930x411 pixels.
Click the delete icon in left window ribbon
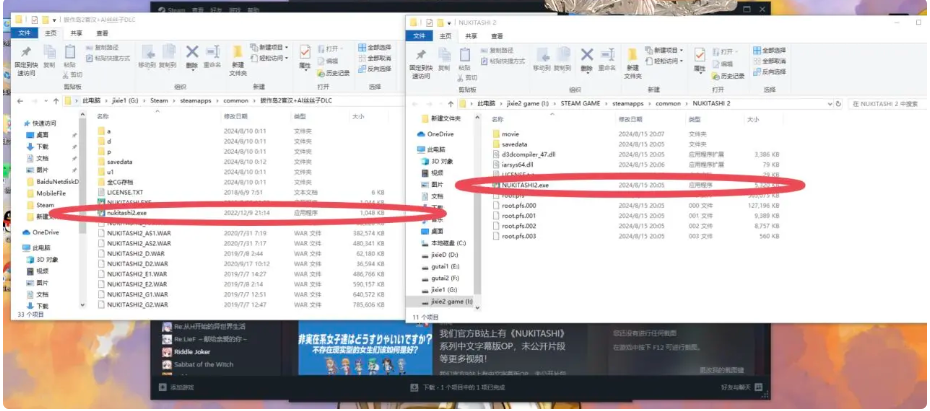point(193,56)
